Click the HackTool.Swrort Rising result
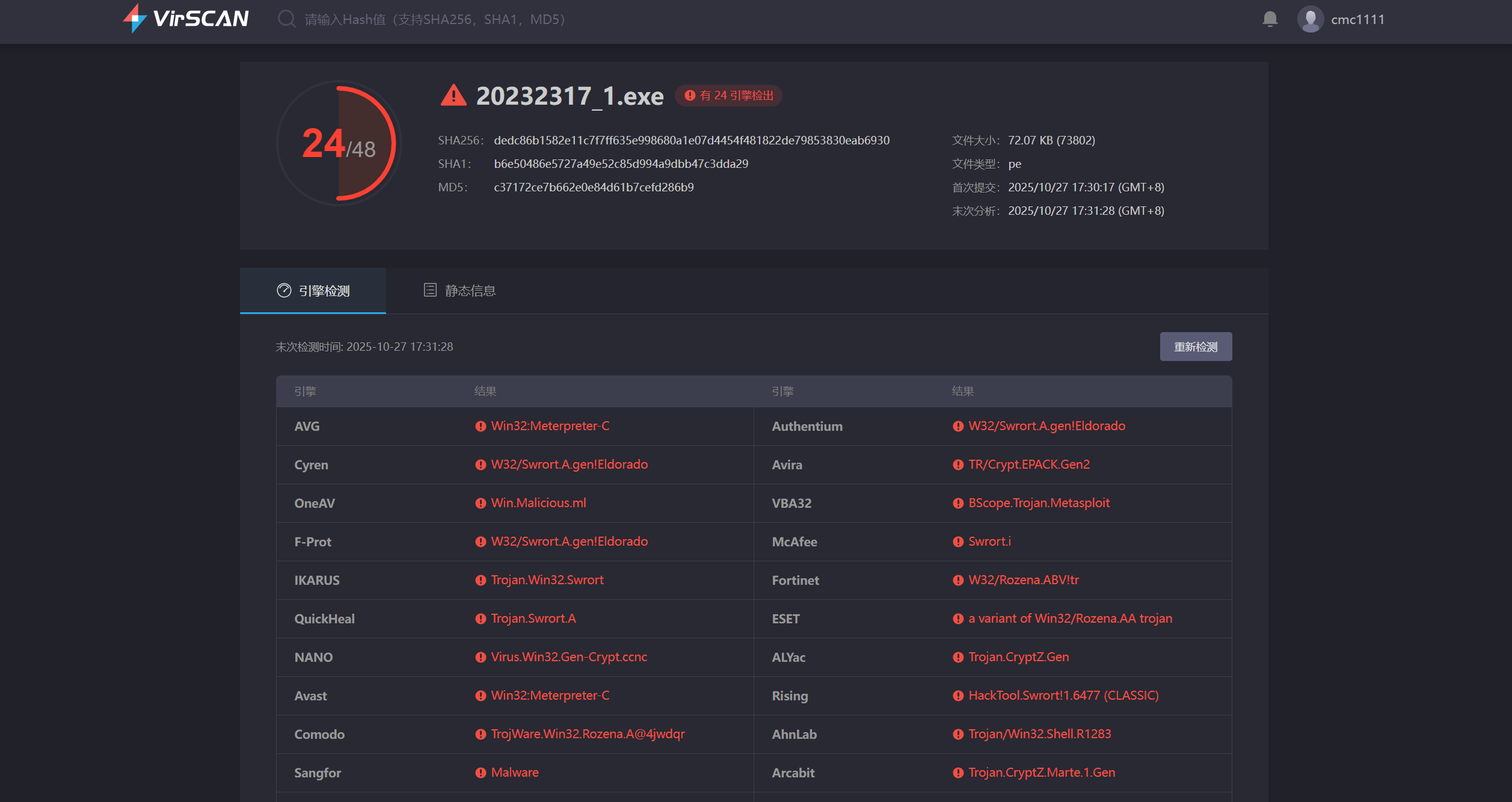 [x=1063, y=696]
